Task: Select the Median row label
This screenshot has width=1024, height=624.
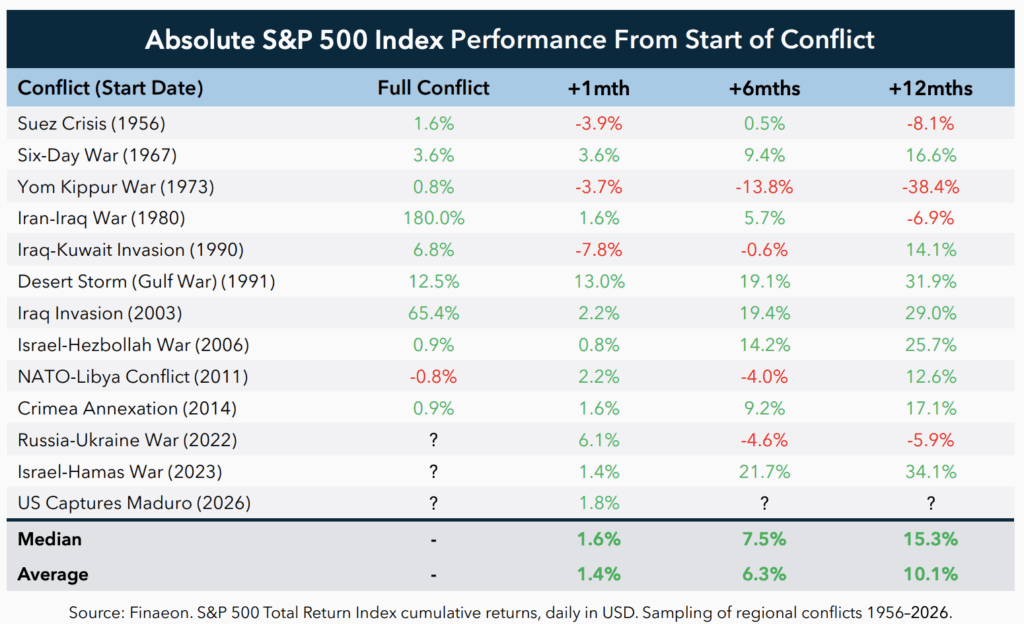Action: (x=48, y=540)
